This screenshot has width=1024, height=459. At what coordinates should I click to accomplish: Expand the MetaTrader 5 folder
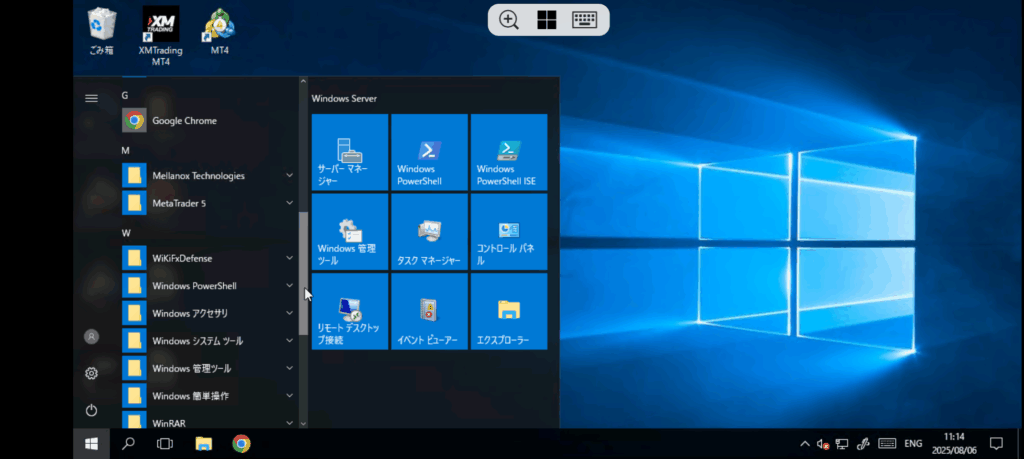(179, 203)
